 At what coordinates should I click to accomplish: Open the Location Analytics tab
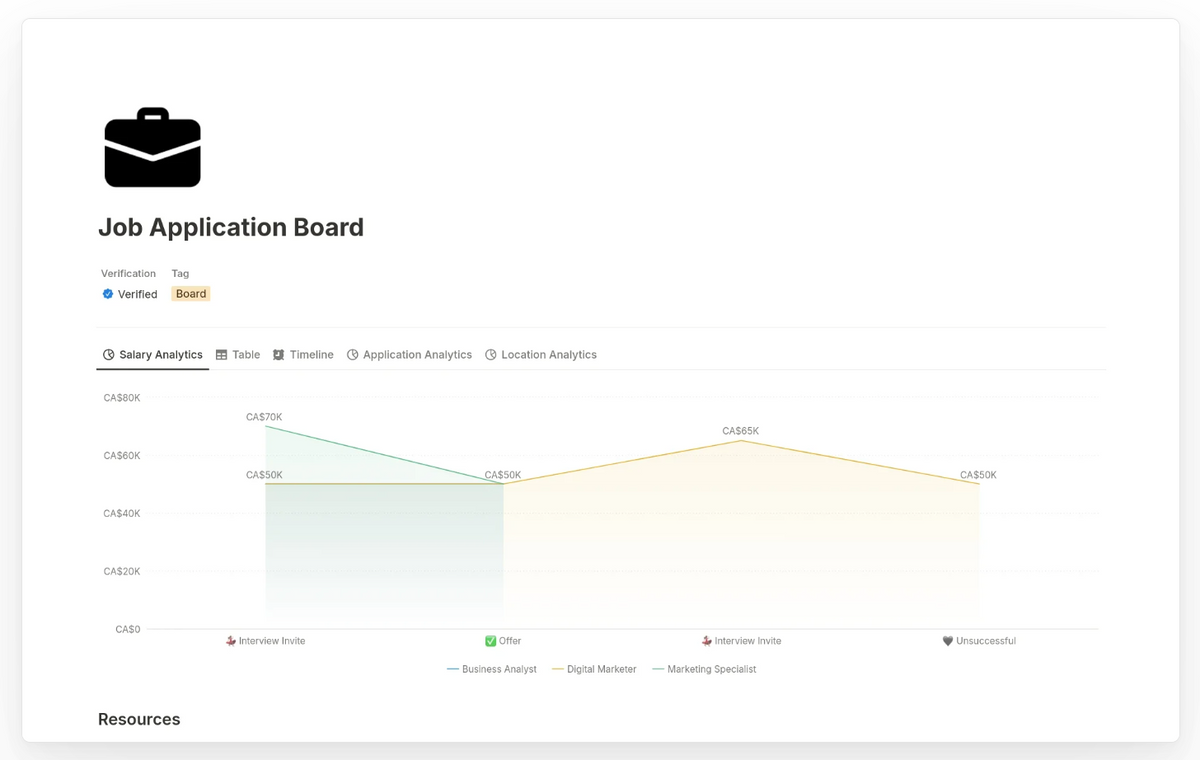(x=541, y=355)
